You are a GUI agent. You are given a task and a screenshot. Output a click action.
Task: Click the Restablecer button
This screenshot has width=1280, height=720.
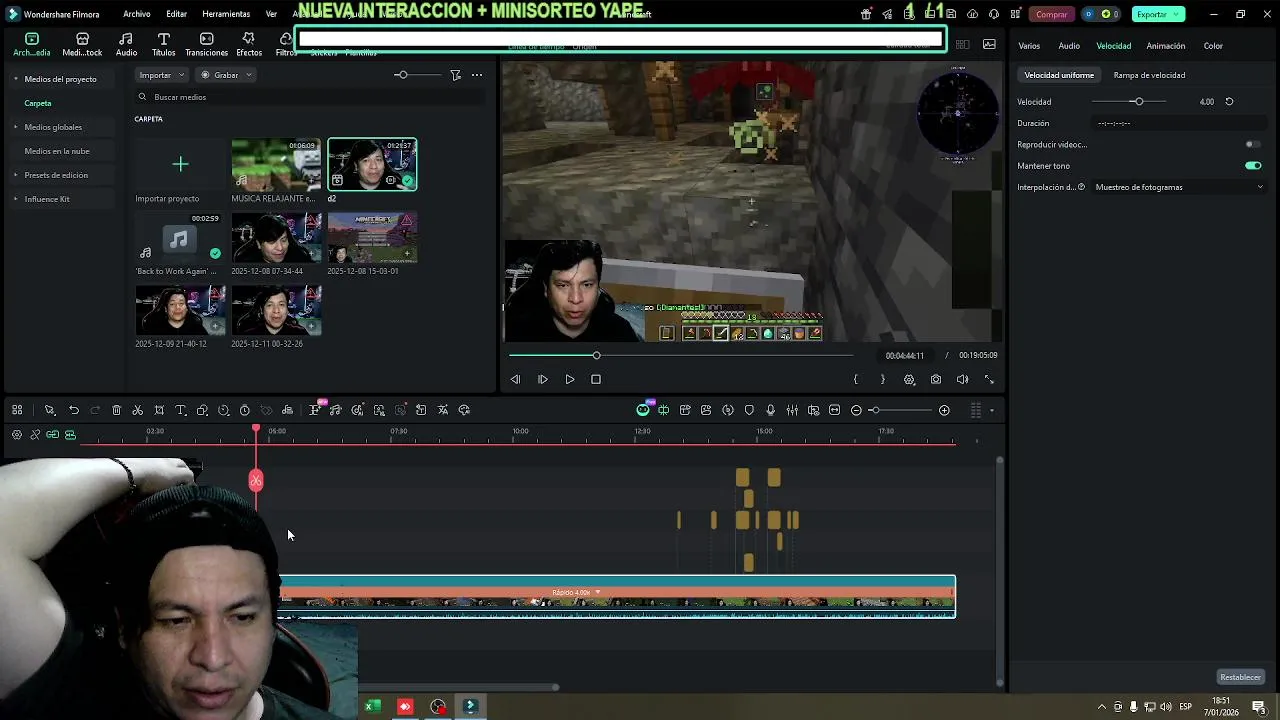pos(1240,677)
